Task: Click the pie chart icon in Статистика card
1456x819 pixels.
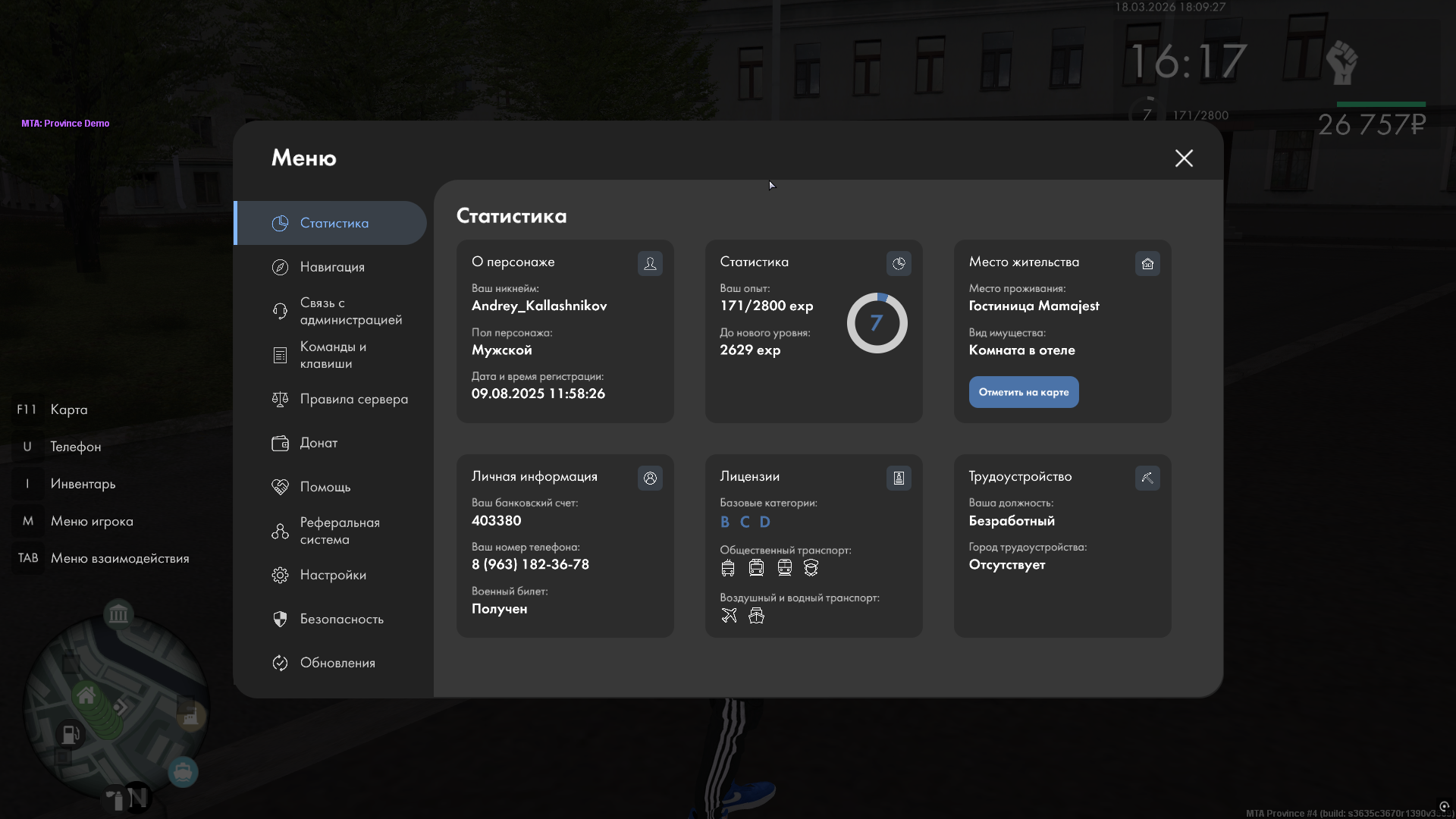Action: [x=899, y=263]
